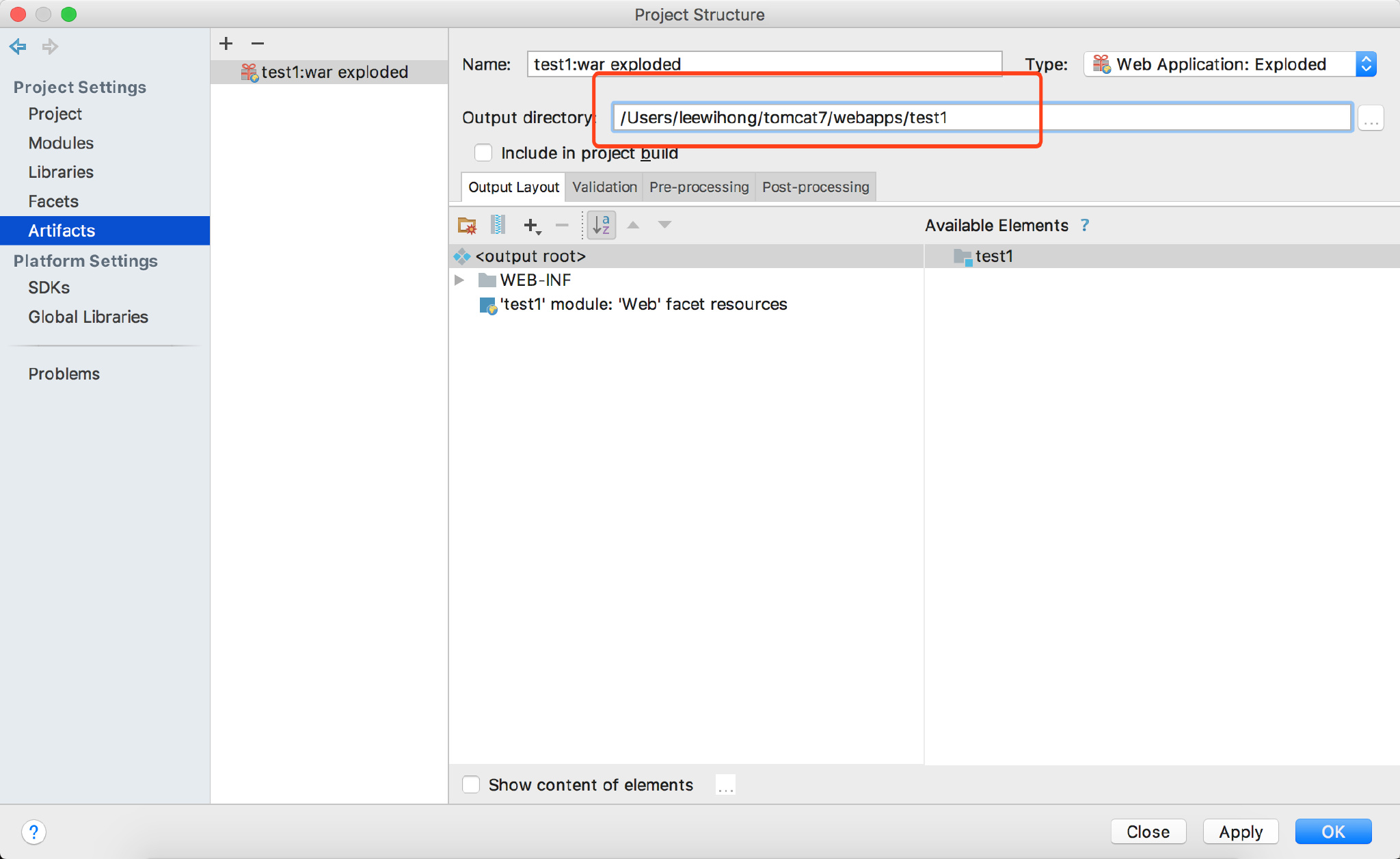Screen dimensions: 1400x859
Task: Click the Create Directory icon in layout toolbar
Action: click(467, 225)
